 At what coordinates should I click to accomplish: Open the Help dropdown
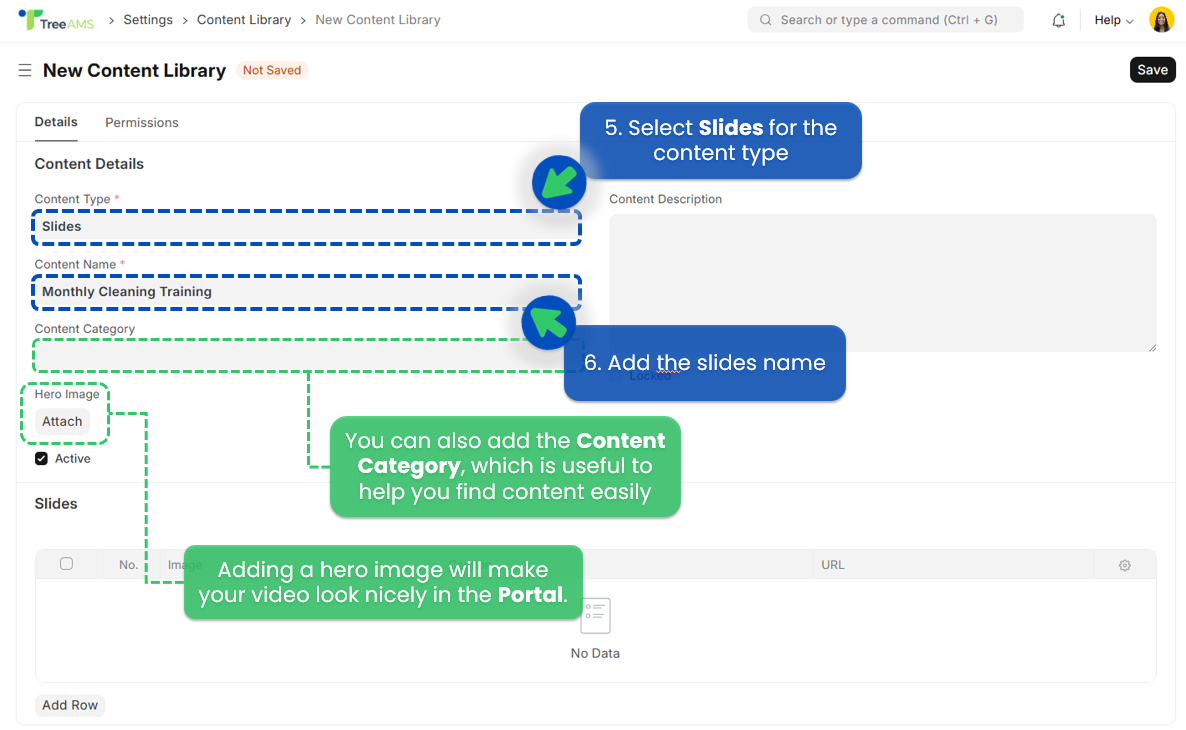coord(1113,20)
